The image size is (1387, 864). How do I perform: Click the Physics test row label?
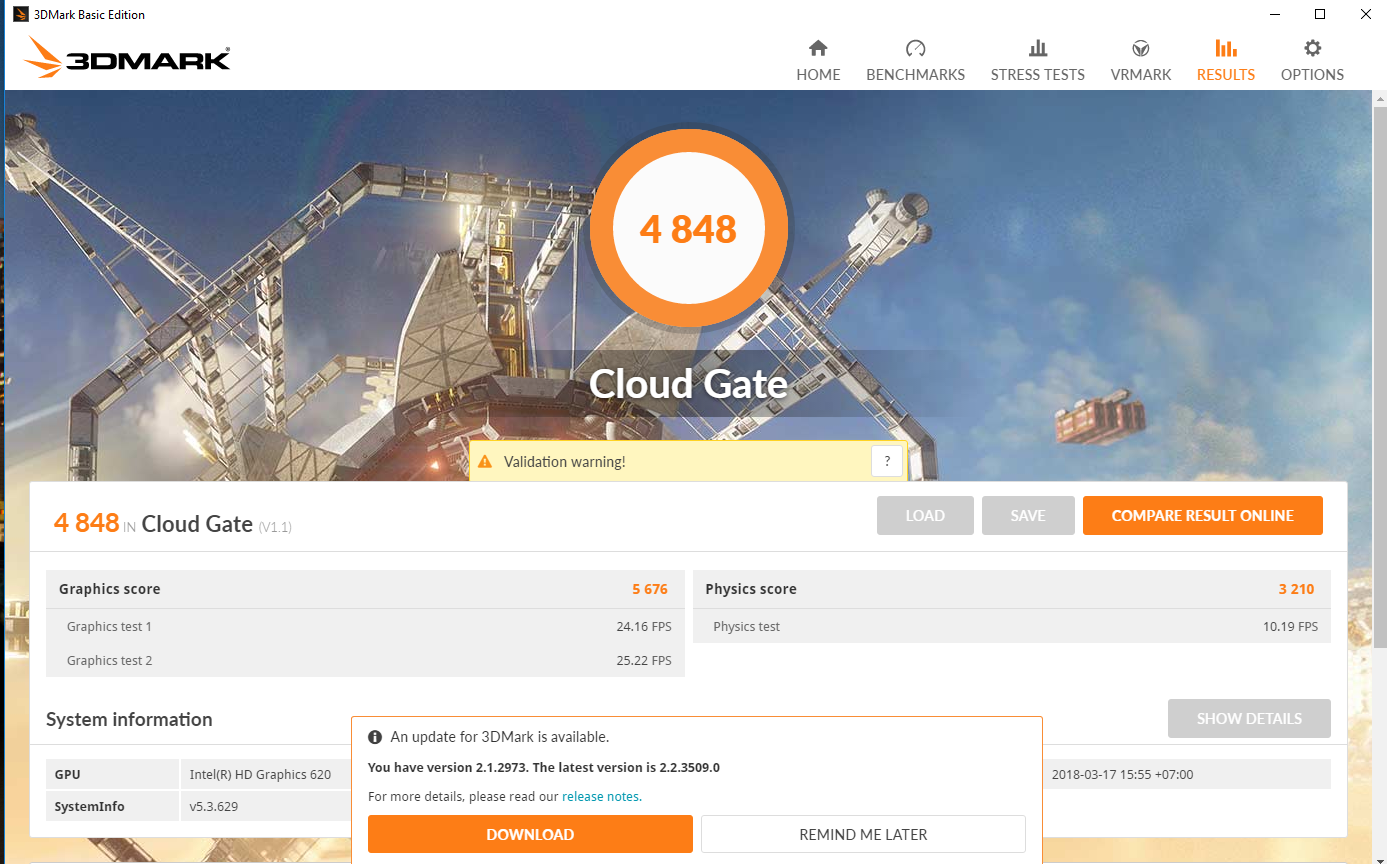[x=746, y=627]
